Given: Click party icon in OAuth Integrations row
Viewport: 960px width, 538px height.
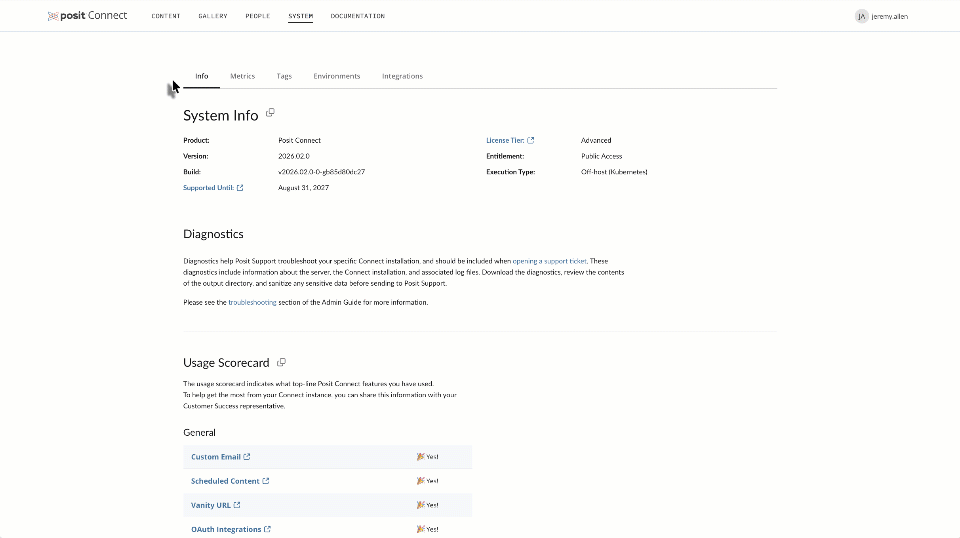Looking at the screenshot, I should point(421,529).
